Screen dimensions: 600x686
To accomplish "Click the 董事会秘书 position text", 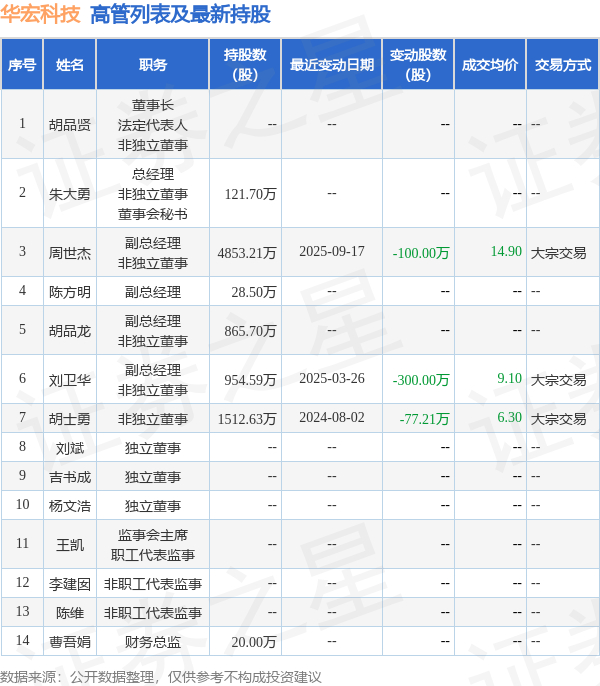I will [153, 214].
